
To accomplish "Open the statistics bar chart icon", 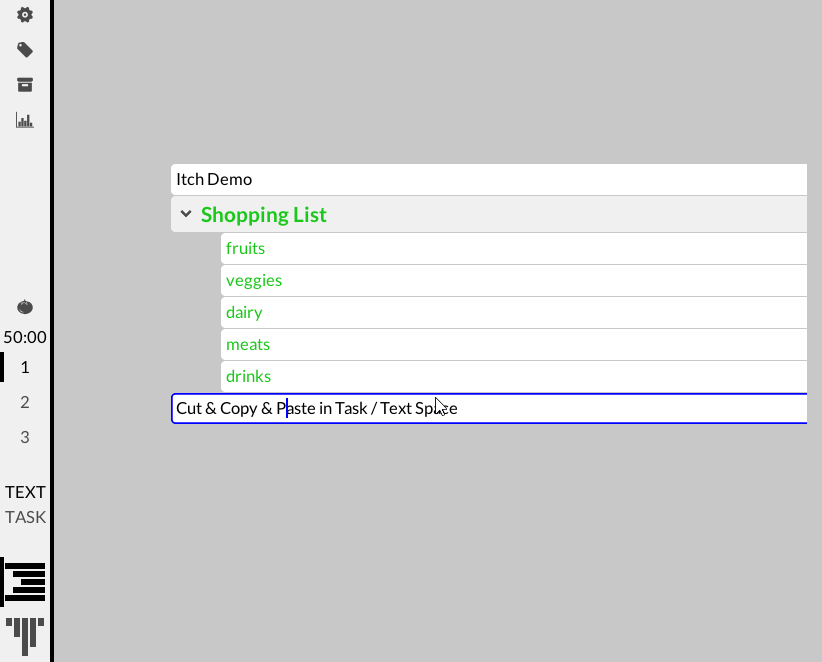I will (x=25, y=120).
